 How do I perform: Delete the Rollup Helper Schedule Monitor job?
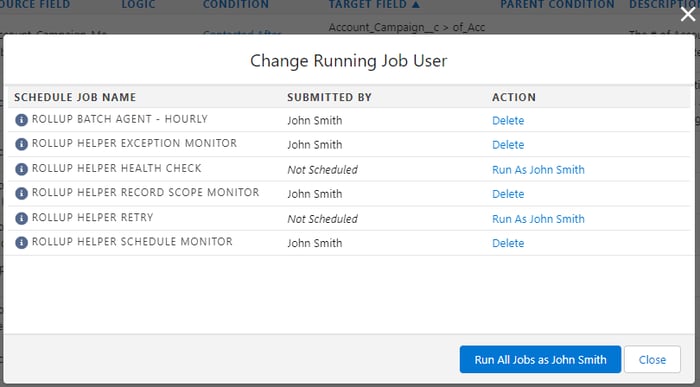tap(508, 243)
